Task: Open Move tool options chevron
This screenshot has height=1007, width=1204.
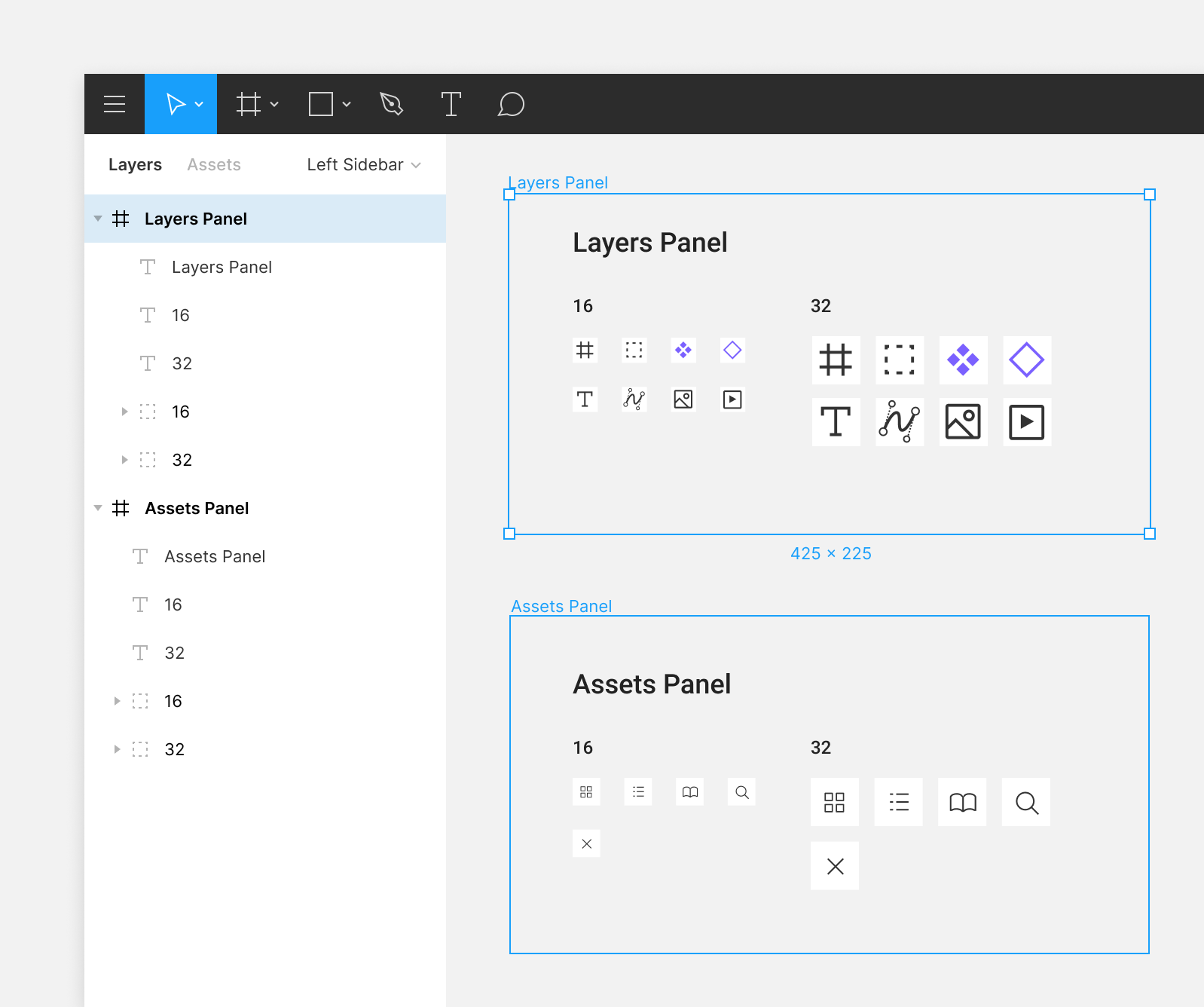Action: [x=199, y=104]
